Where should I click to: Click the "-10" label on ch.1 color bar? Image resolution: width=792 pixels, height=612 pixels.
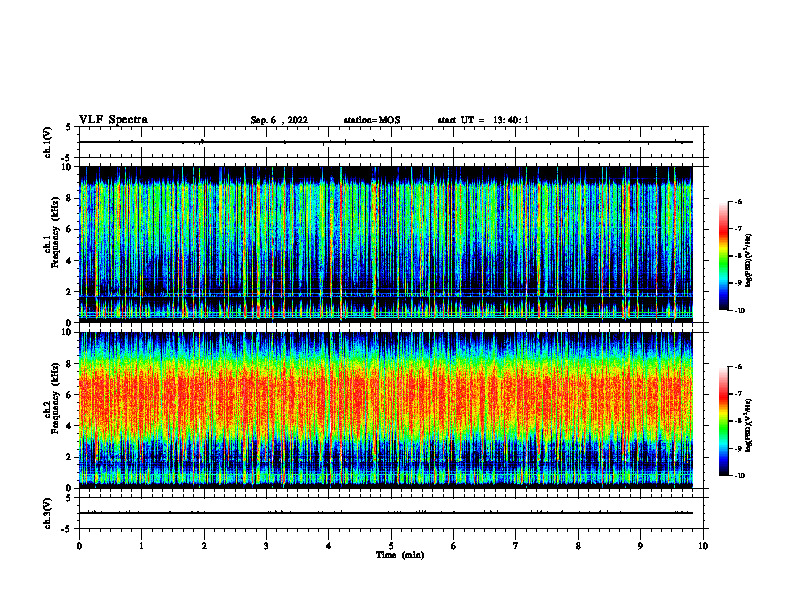point(740,311)
